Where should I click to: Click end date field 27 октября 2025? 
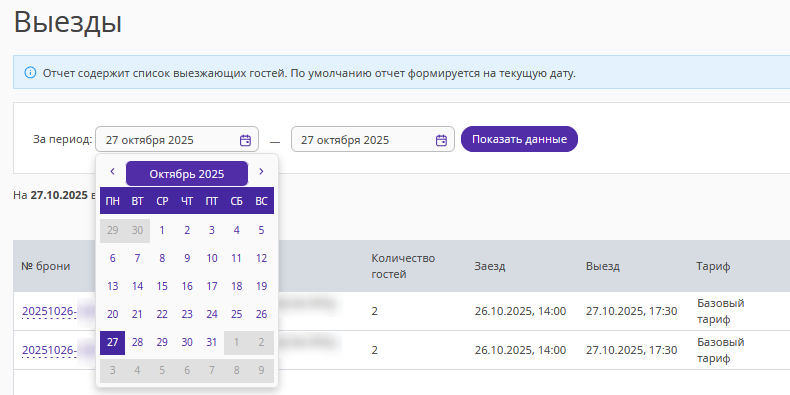[x=373, y=140]
